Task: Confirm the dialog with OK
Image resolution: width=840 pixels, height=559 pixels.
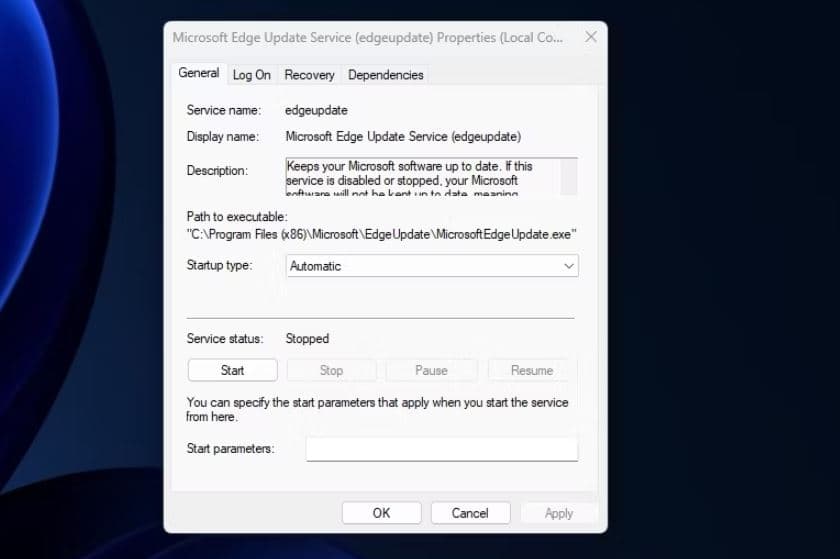Action: coord(381,513)
